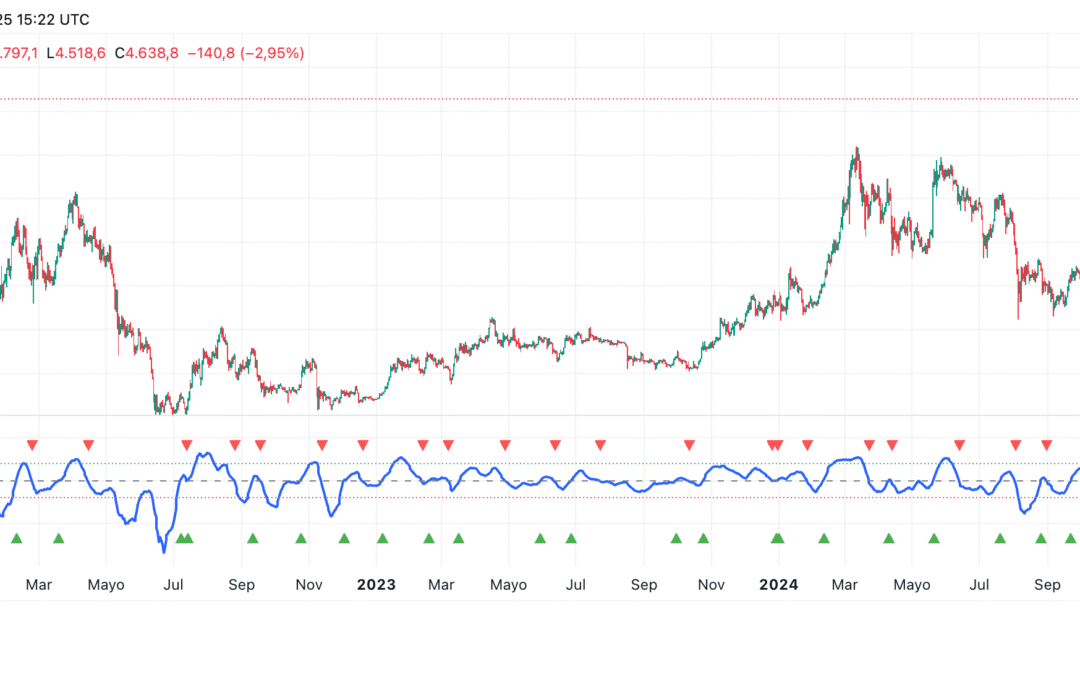
Task: Click the blue oscillator's deepest trough
Action: [163, 550]
